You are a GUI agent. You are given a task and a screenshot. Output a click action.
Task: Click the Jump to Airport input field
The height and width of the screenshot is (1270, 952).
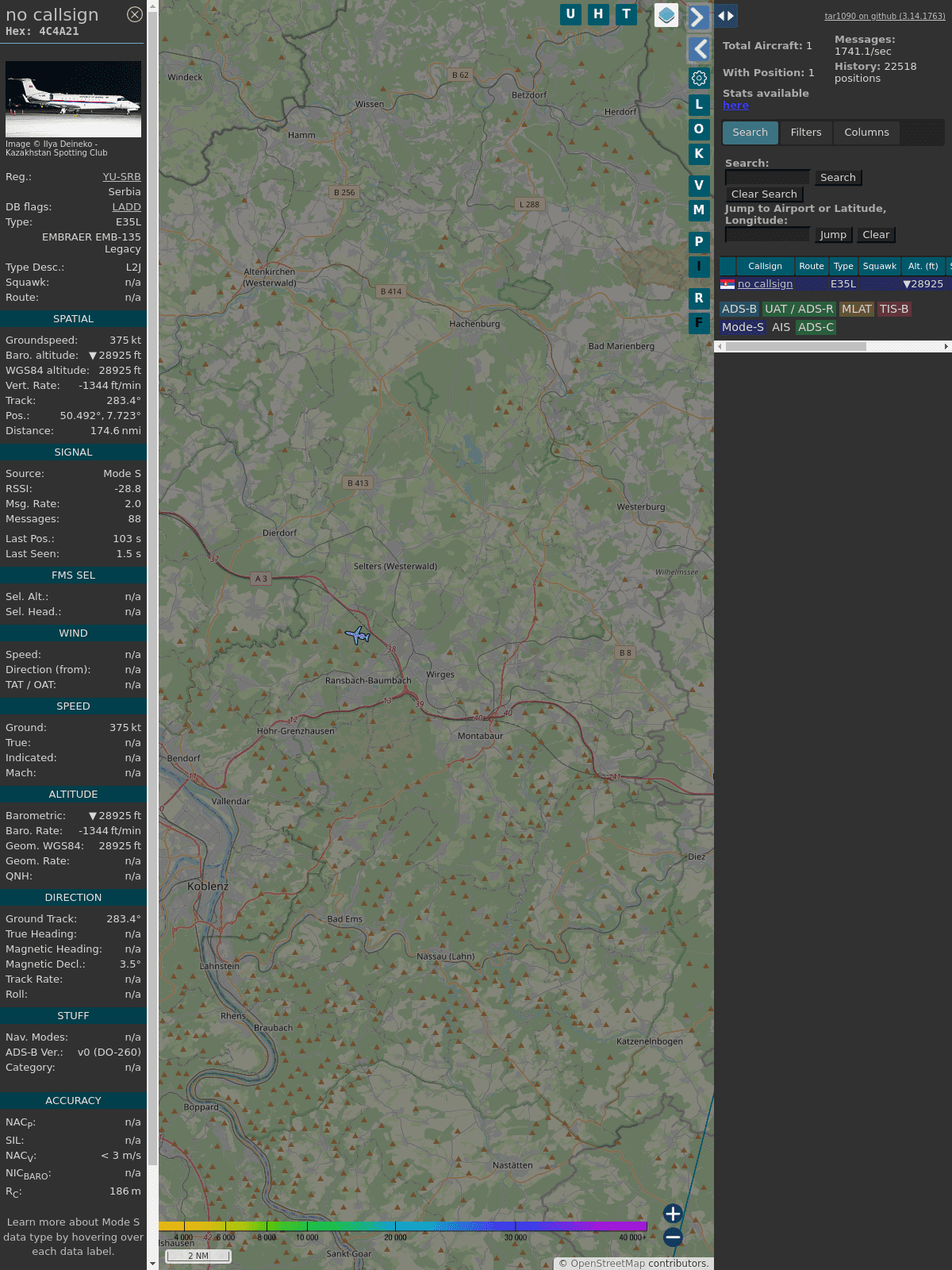(x=767, y=235)
